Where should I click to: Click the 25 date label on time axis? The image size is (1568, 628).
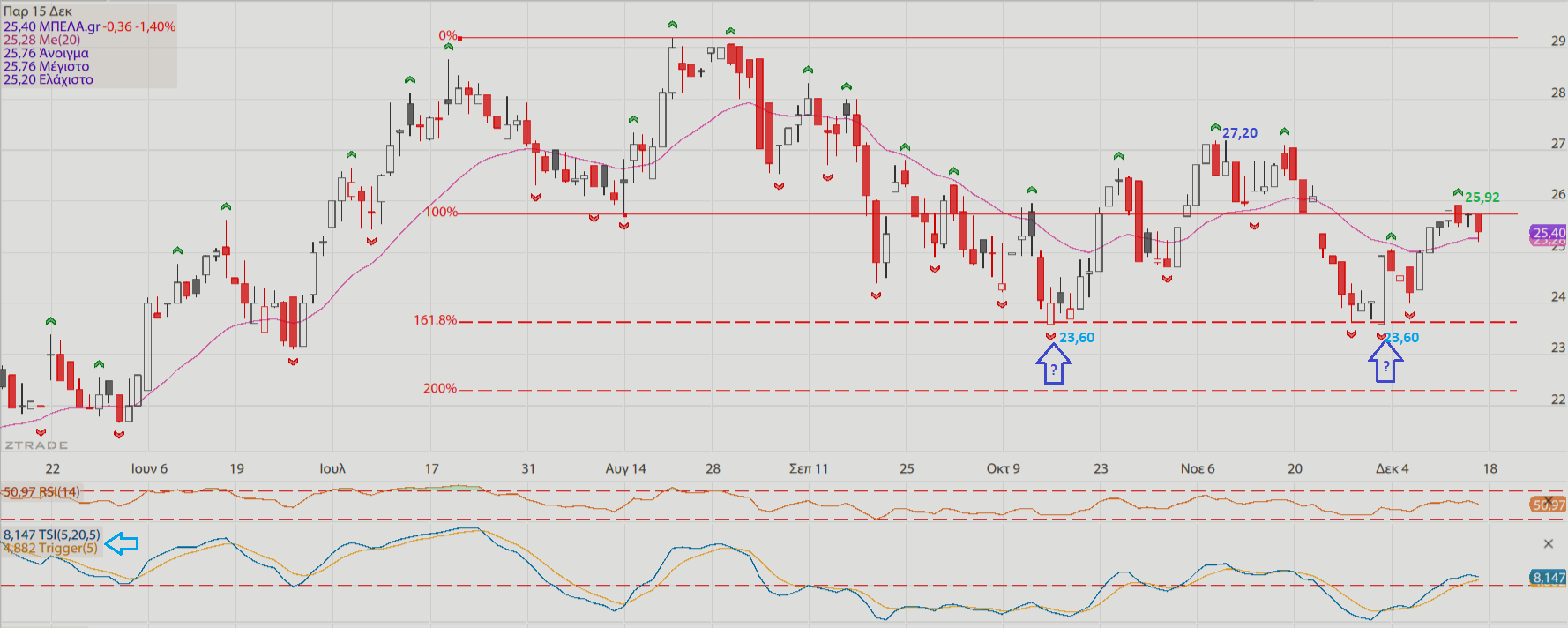[907, 468]
